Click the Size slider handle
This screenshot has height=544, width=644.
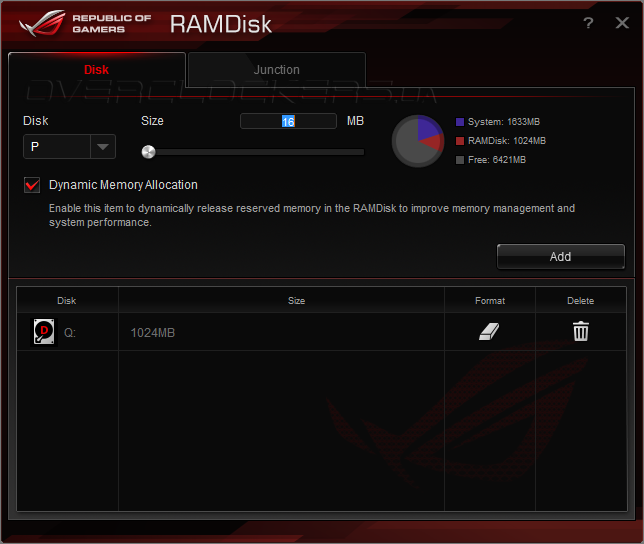[x=148, y=152]
